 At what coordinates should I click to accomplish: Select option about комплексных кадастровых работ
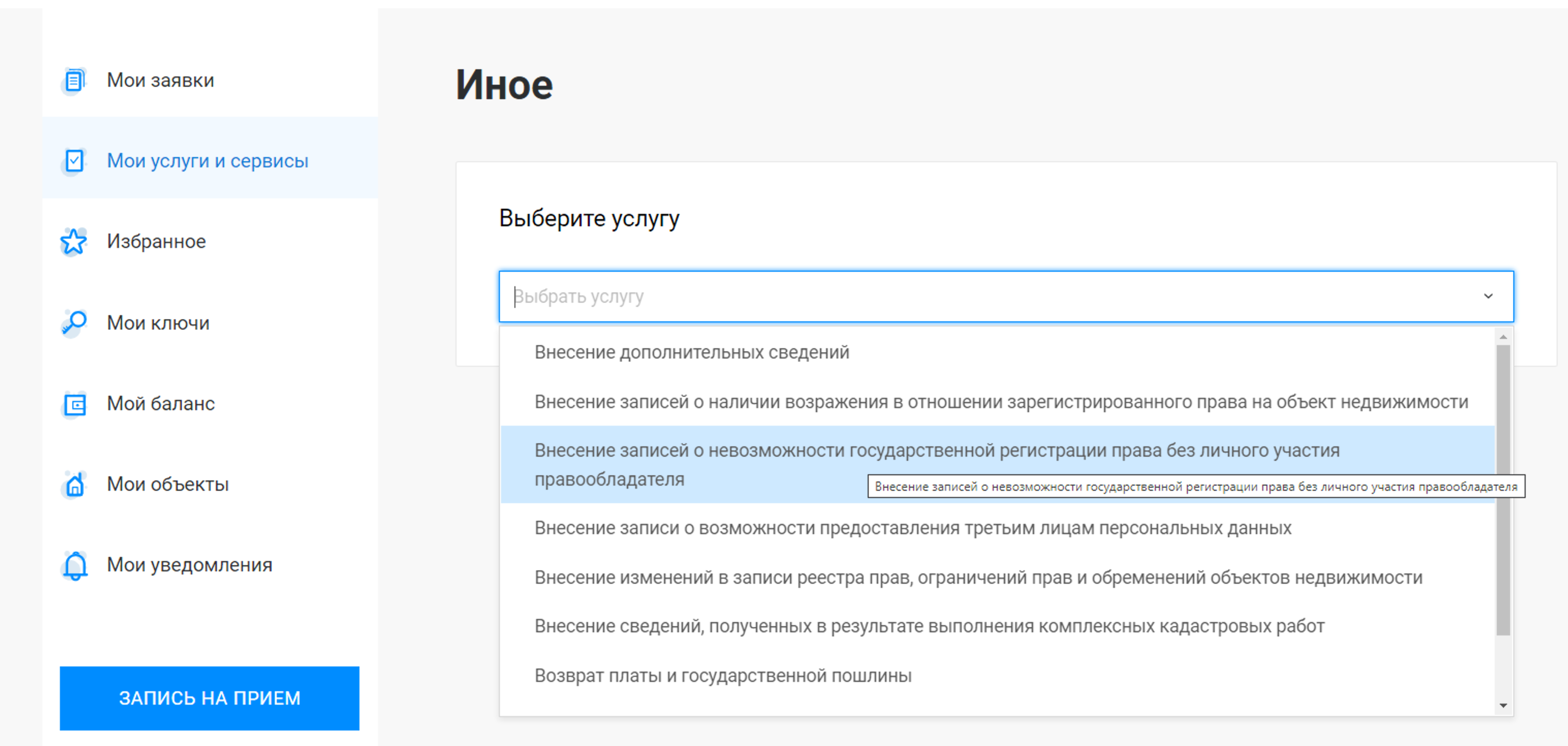coord(997,627)
